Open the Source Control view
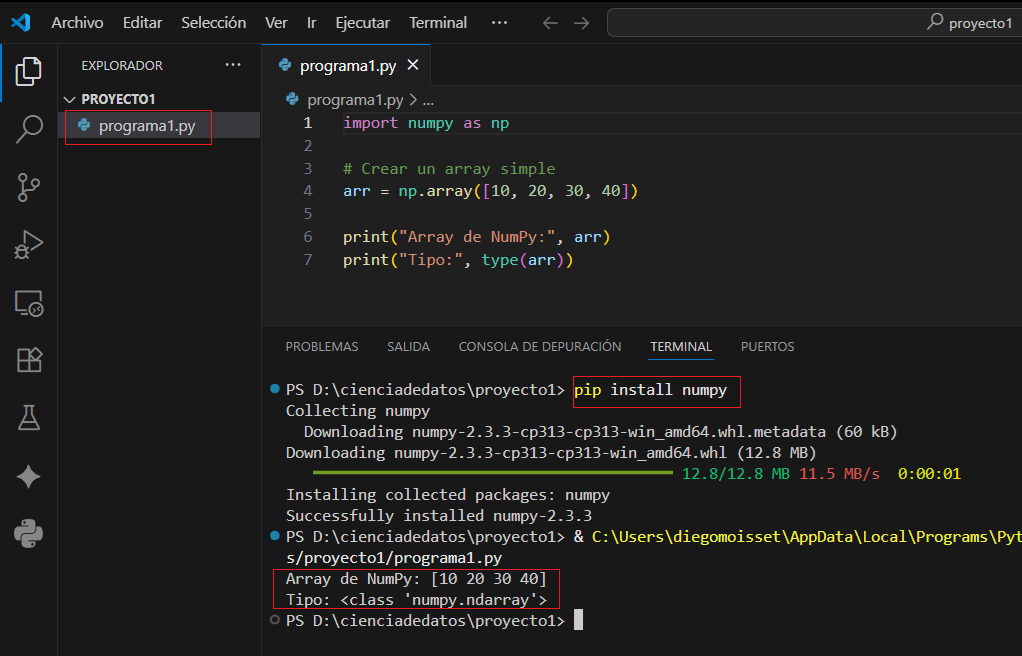Image resolution: width=1022 pixels, height=656 pixels. [x=29, y=186]
